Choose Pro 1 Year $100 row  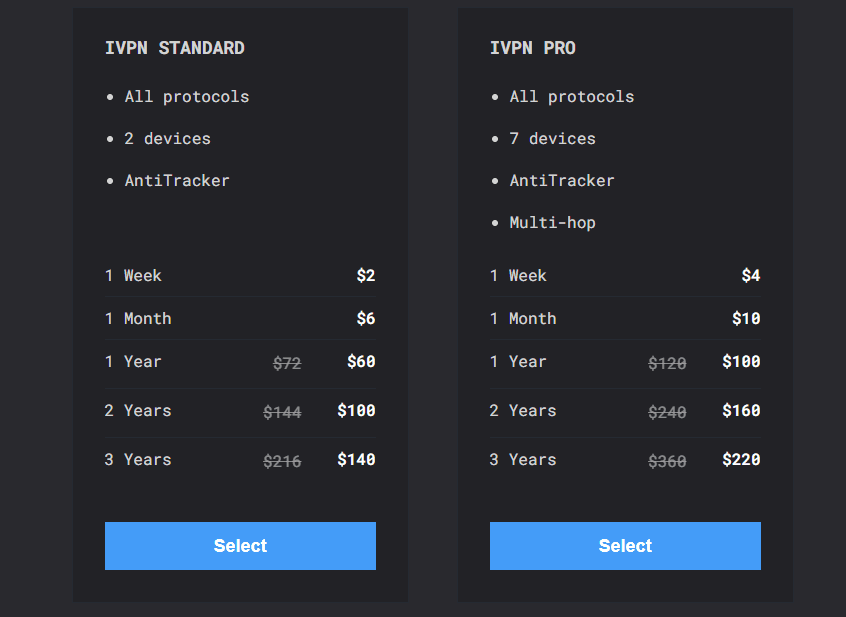[625, 362]
